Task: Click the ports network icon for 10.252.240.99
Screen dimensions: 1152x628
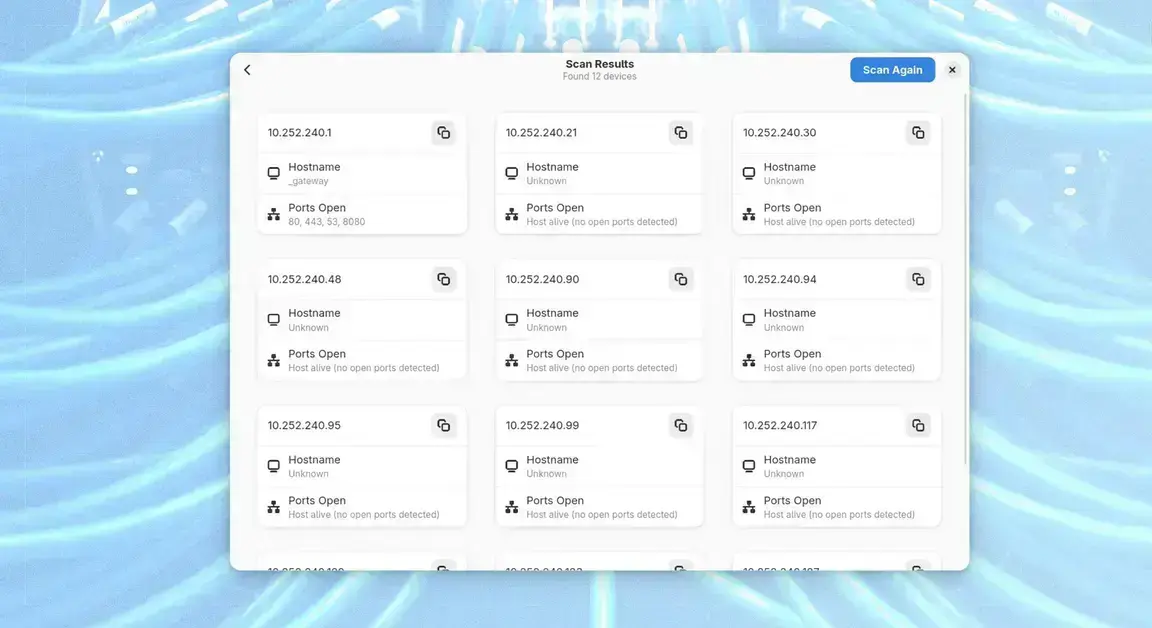Action: pos(511,507)
